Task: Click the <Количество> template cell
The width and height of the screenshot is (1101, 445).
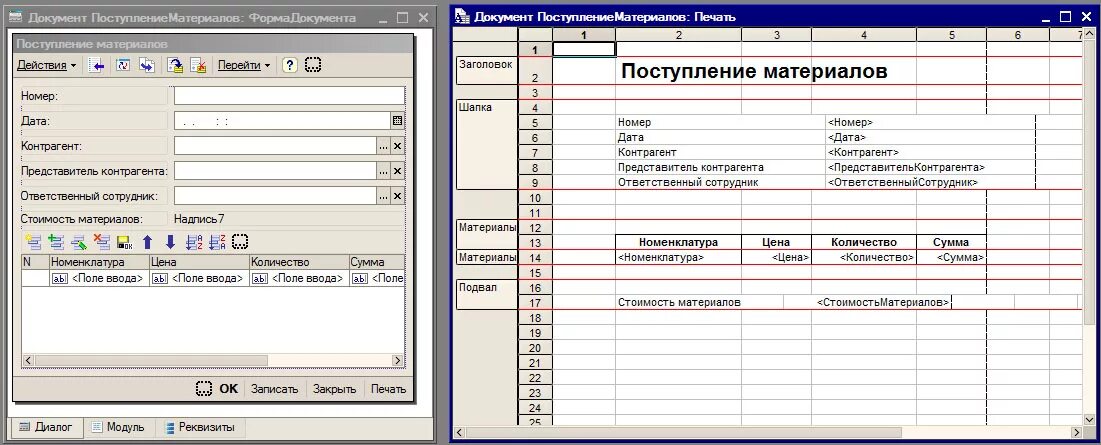Action: tap(864, 258)
